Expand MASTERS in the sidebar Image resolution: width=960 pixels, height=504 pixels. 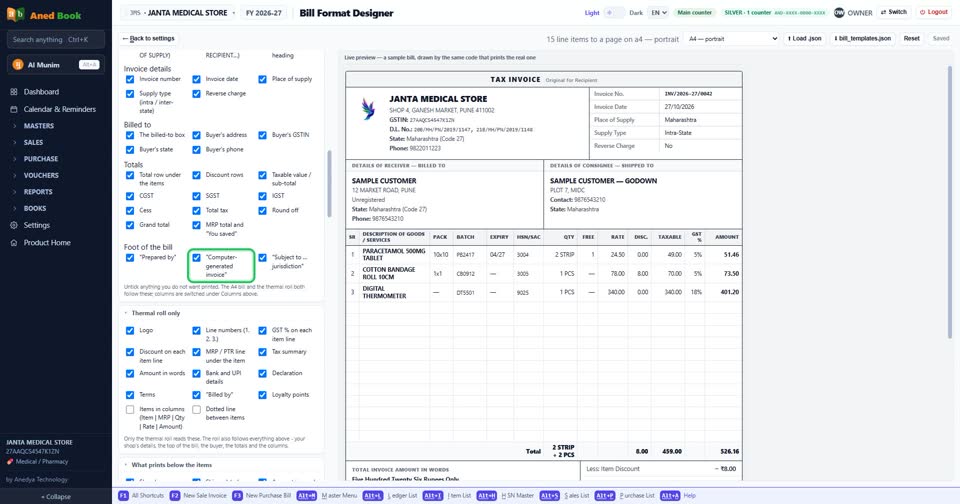click(x=39, y=126)
